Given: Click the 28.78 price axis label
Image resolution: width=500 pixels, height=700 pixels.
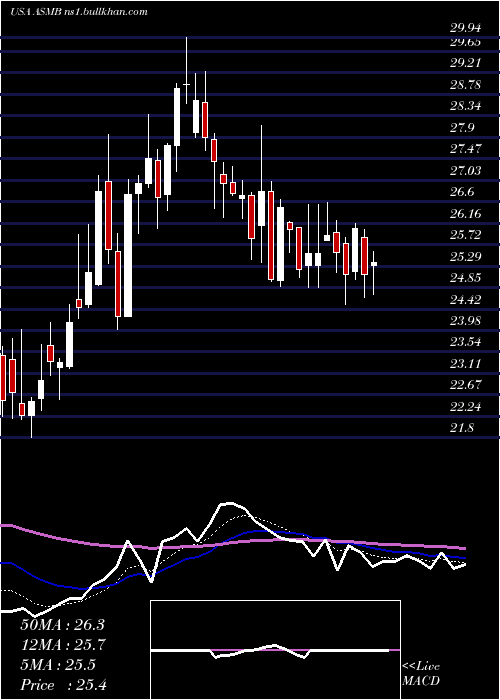Looking at the screenshot, I should [466, 84].
